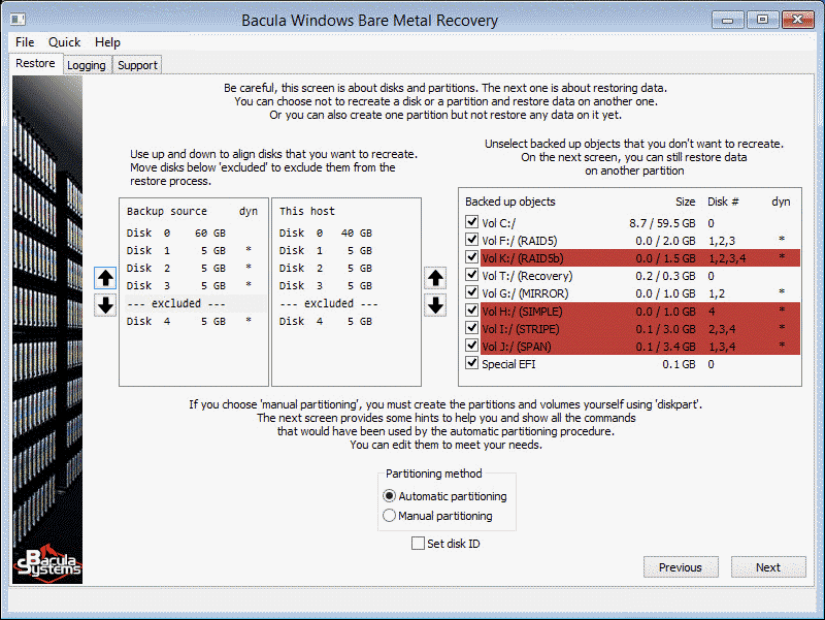Maximize the Bacula recovery window
This screenshot has height=620, width=825.
click(762, 20)
